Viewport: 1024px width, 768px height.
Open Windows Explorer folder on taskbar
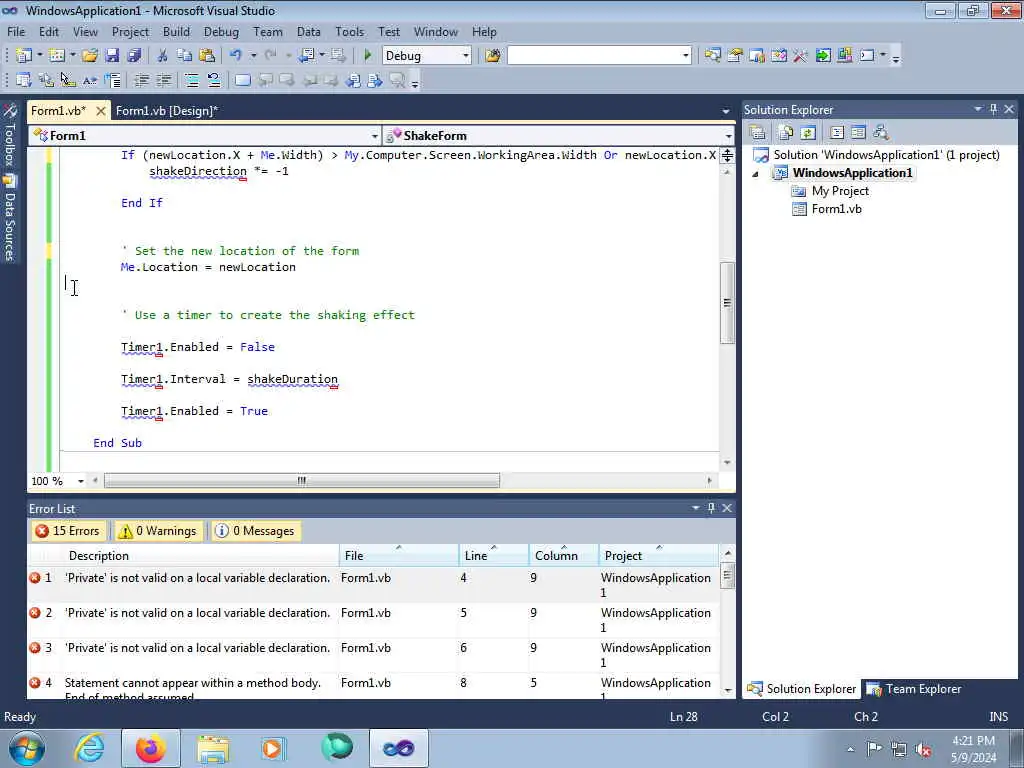[x=213, y=748]
